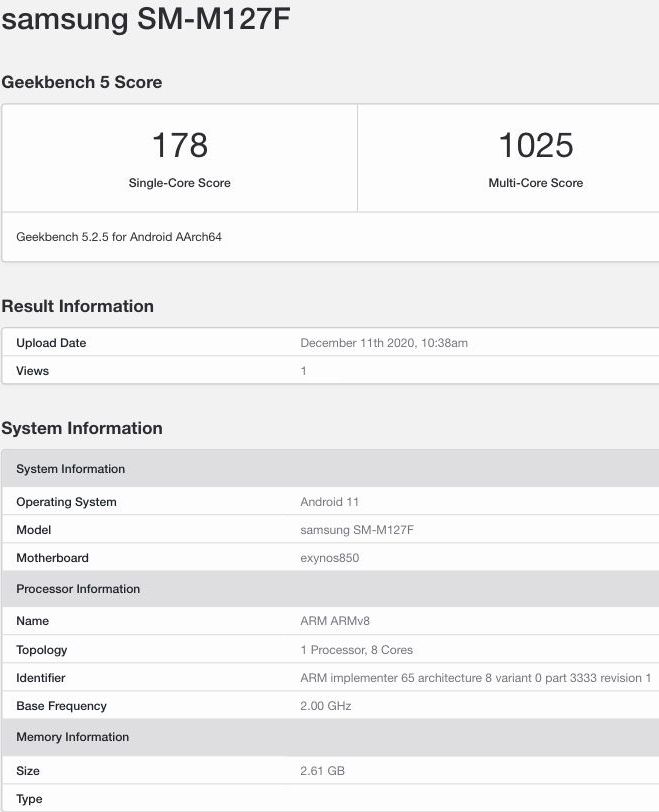Image resolution: width=659 pixels, height=812 pixels.
Task: Click the 2.00 GHz base frequency value
Action: (x=326, y=706)
